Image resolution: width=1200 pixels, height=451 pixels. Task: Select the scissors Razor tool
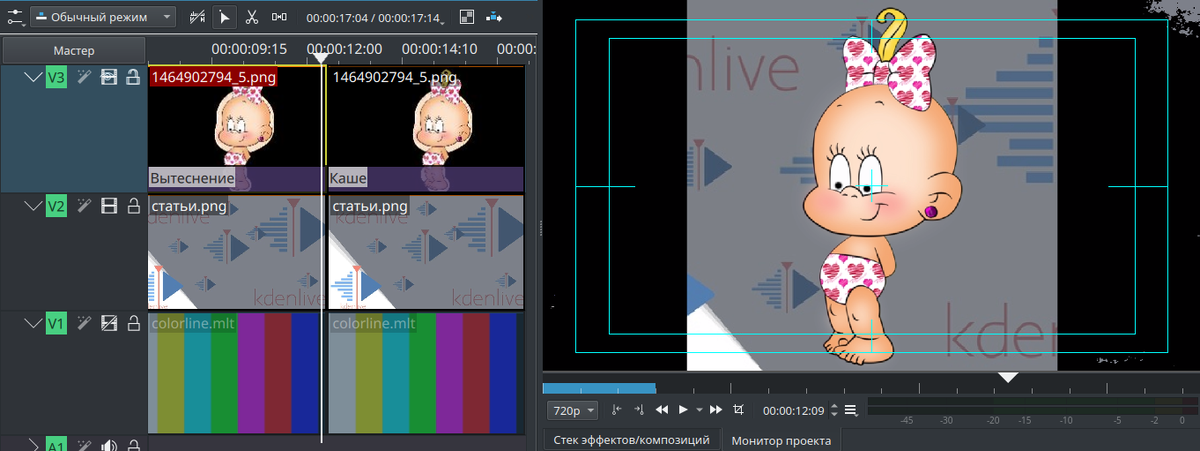[x=252, y=17]
